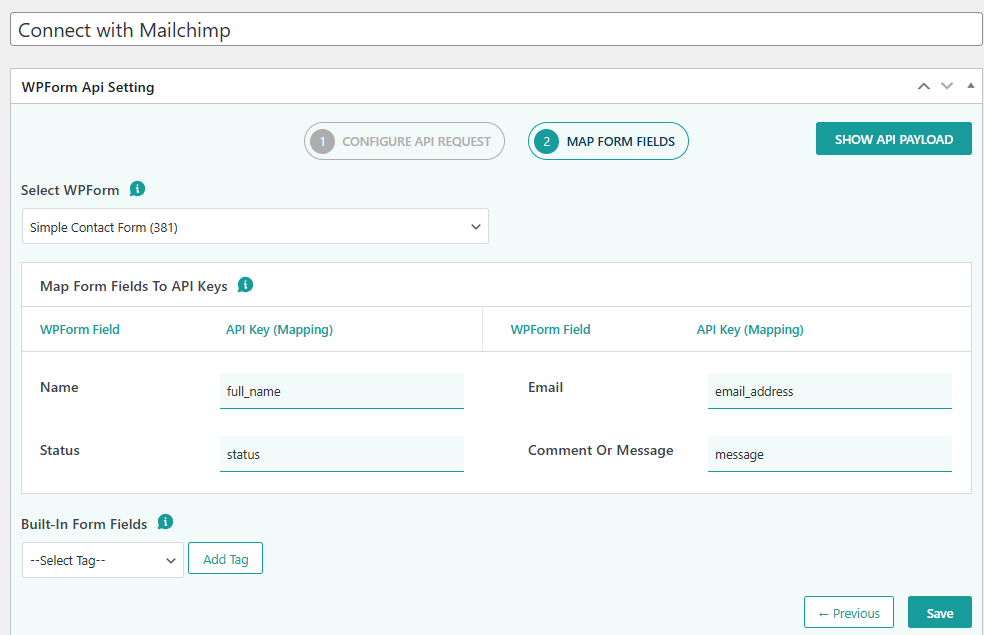Click the SHOW API PAYLOAD button
Viewport: 984px width, 635px height.
coord(893,138)
